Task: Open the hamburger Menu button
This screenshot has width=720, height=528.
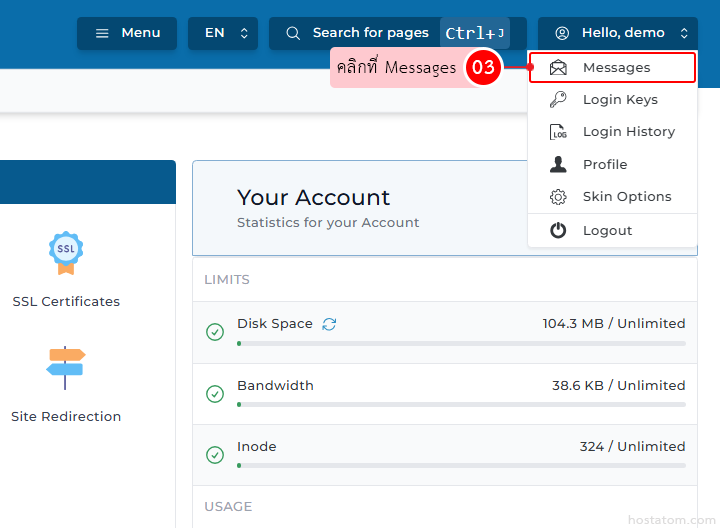Action: click(127, 33)
